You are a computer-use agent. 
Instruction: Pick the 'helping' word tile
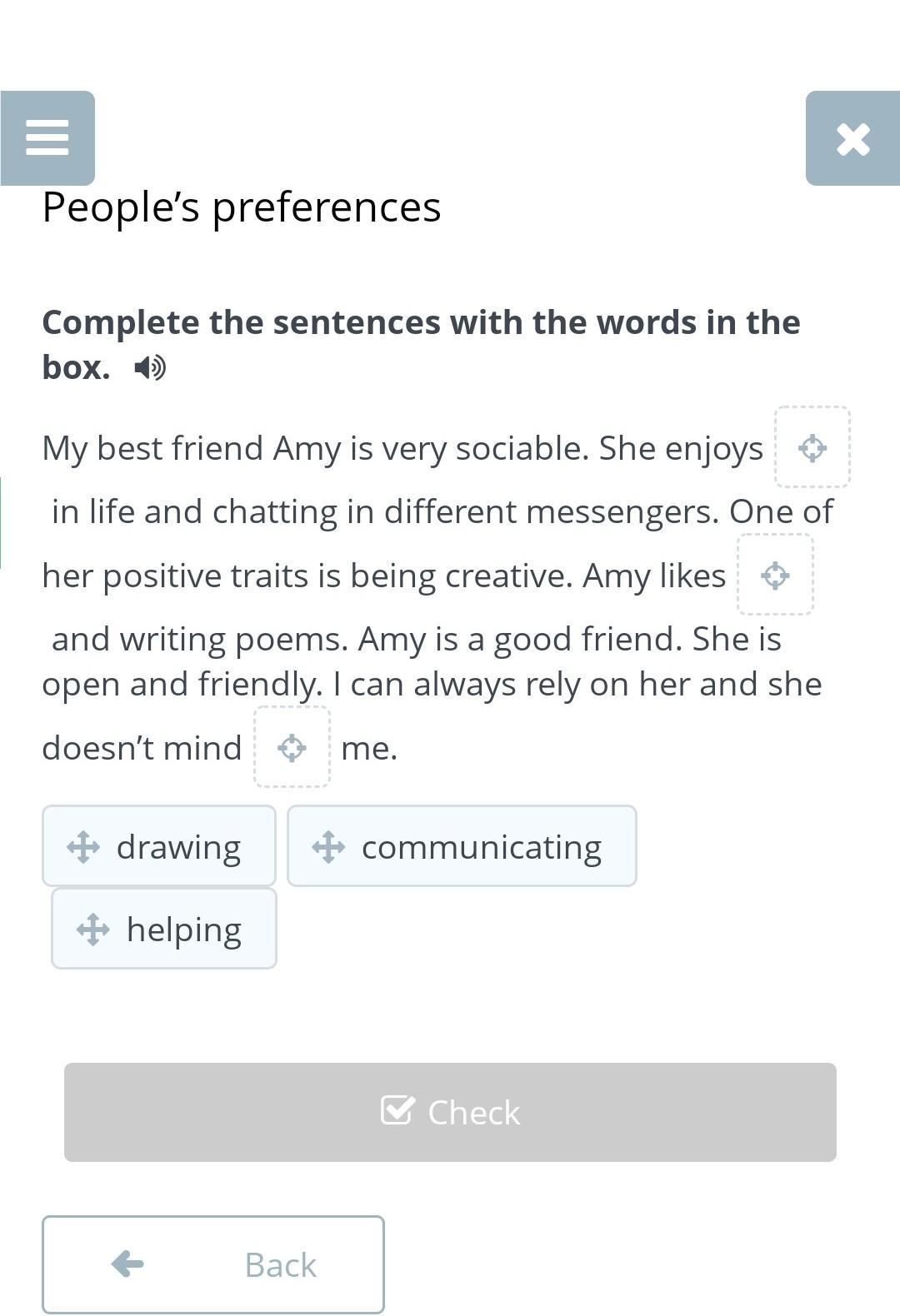164,929
